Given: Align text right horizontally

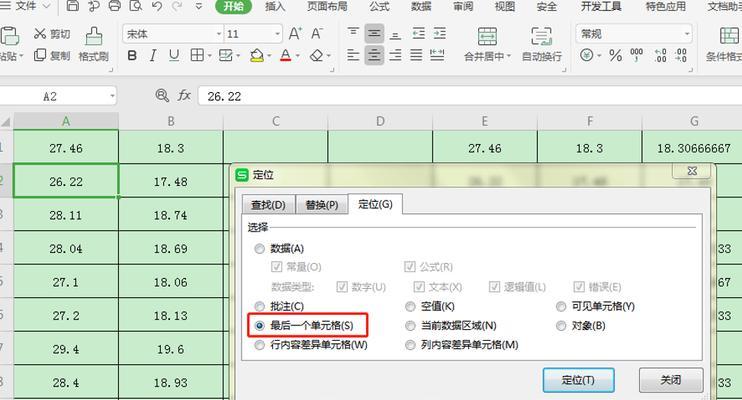Looking at the screenshot, I should [395, 55].
